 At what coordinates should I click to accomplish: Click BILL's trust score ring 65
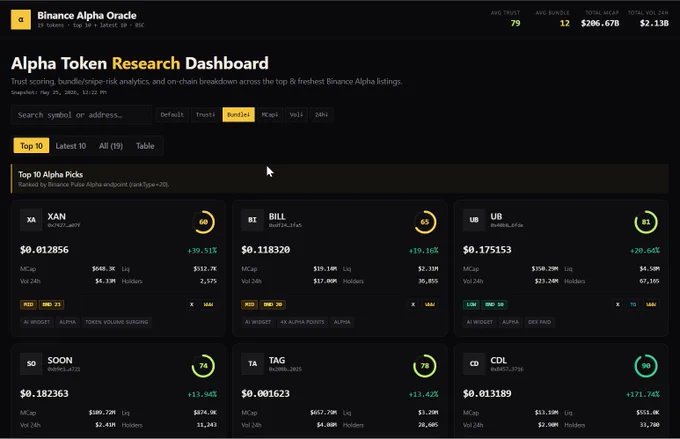[x=425, y=222]
